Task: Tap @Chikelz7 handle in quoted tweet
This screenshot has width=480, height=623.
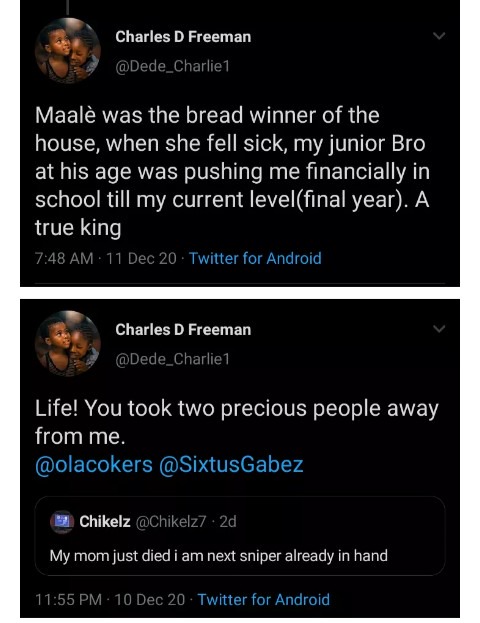Action: pyautogui.click(x=171, y=521)
